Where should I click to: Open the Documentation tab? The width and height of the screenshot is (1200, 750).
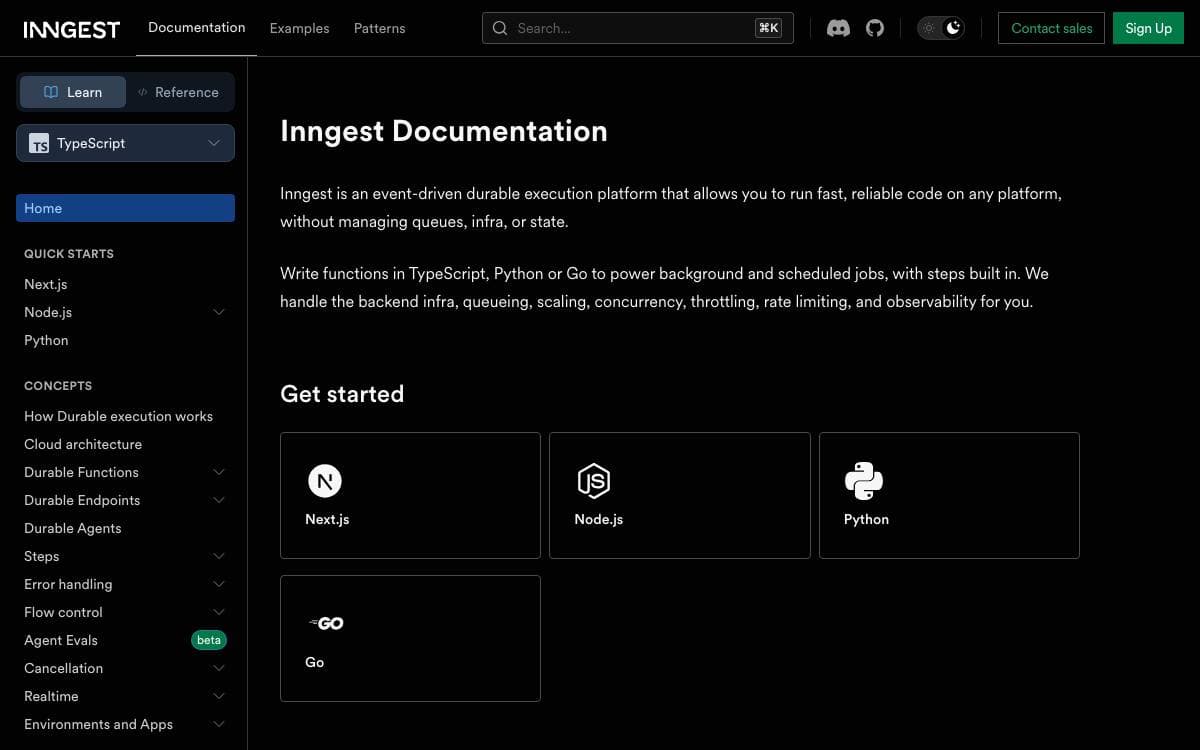[x=196, y=28]
